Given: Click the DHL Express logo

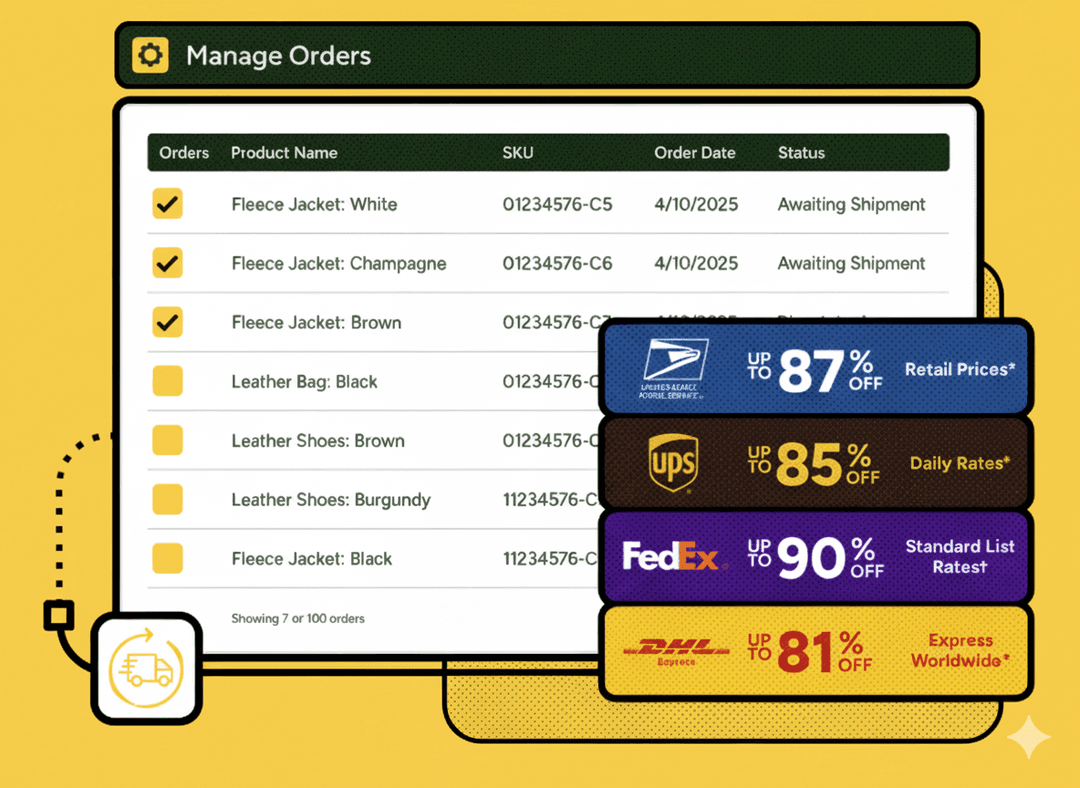Looking at the screenshot, I should tap(676, 650).
